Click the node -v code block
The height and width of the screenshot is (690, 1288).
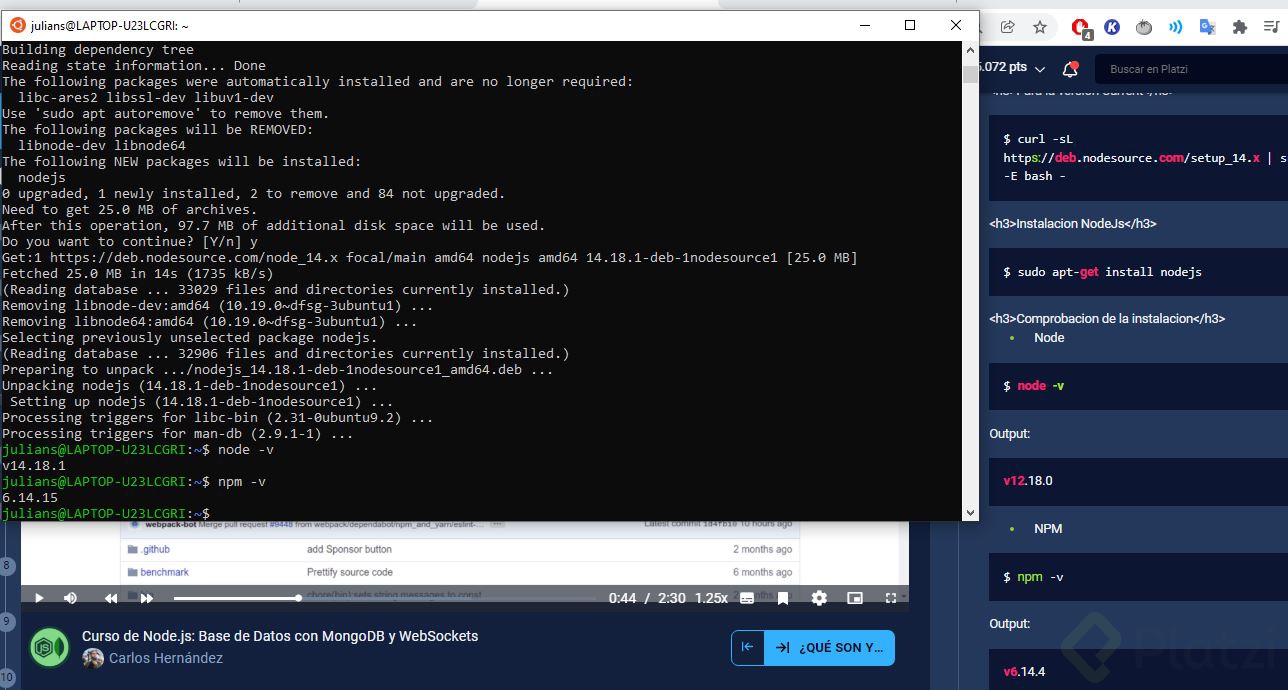pyautogui.click(x=1138, y=386)
